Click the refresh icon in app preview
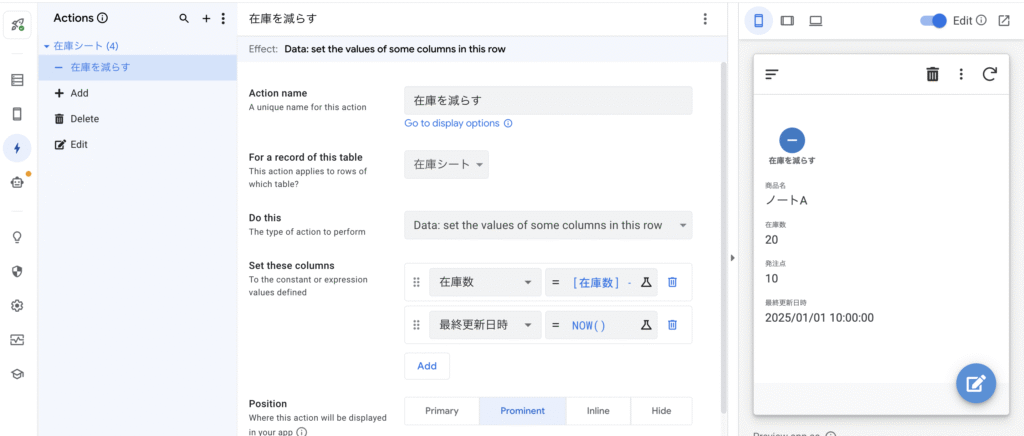Screen dimensions: 1024x436 tap(989, 74)
